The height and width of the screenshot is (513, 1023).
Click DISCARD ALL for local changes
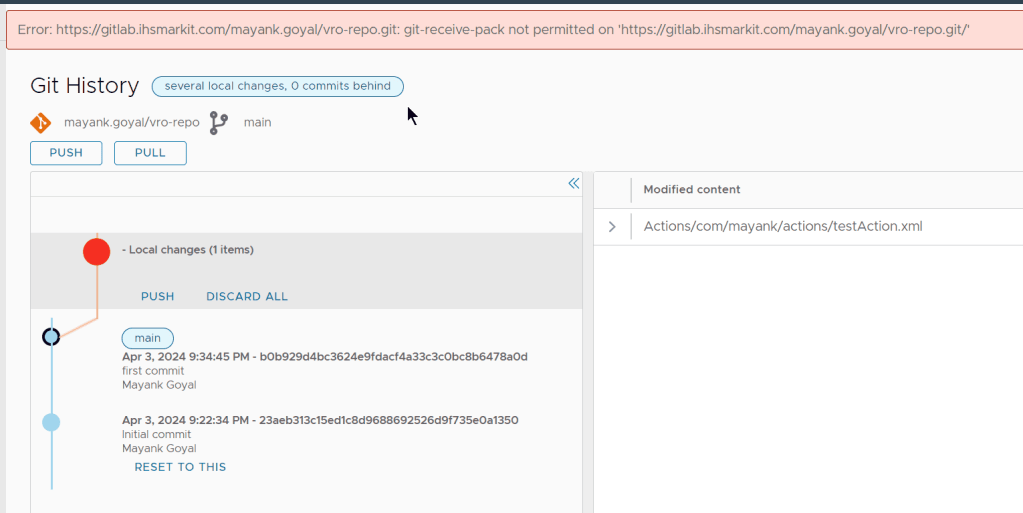click(246, 297)
